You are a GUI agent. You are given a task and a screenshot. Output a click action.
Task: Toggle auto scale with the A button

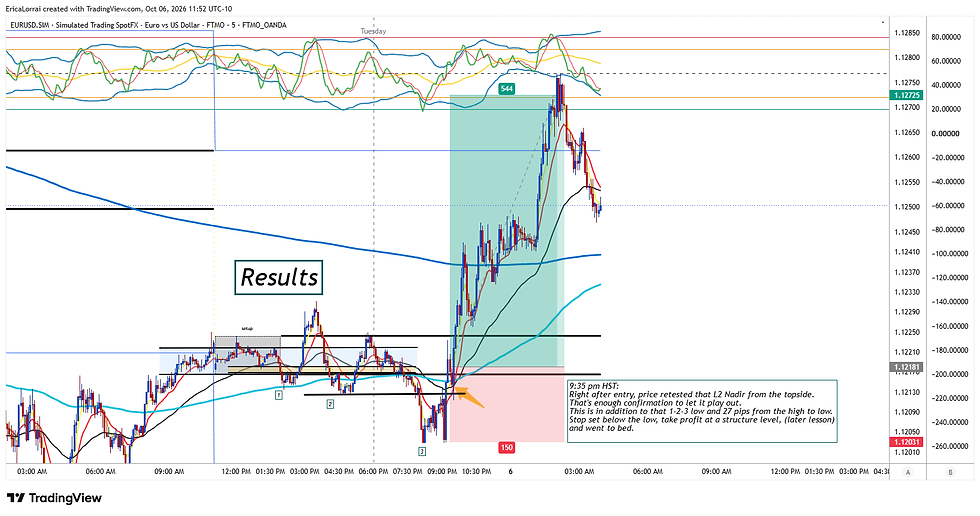click(908, 472)
